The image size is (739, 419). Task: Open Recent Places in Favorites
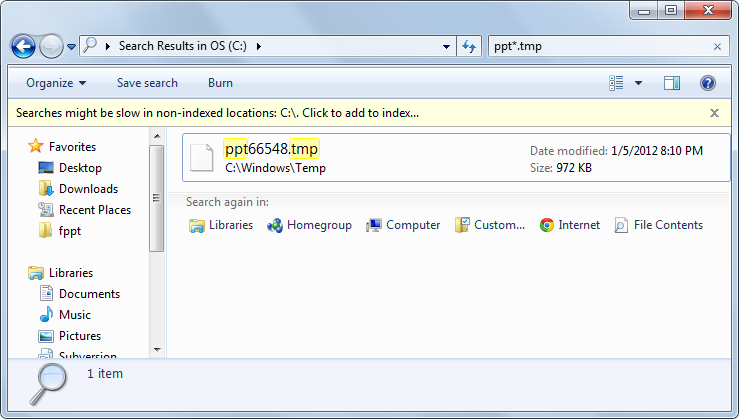click(x=95, y=210)
